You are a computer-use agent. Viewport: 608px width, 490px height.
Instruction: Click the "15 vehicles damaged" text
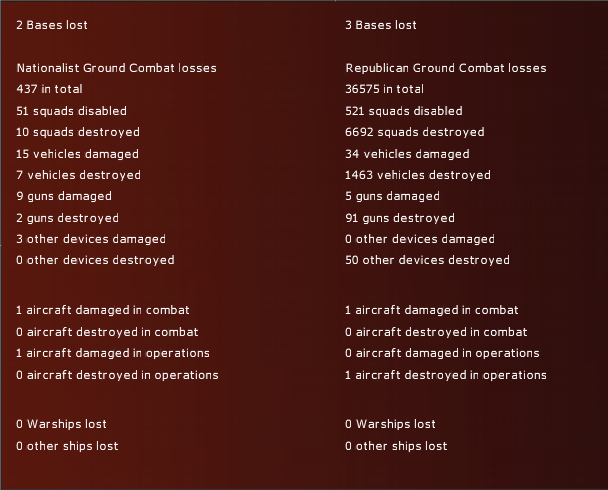pos(77,154)
